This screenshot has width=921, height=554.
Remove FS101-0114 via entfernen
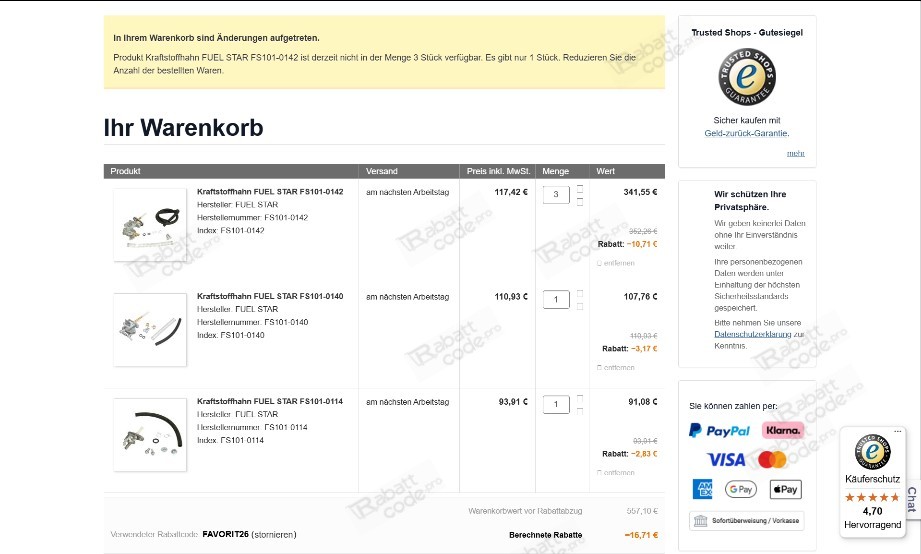tap(616, 472)
